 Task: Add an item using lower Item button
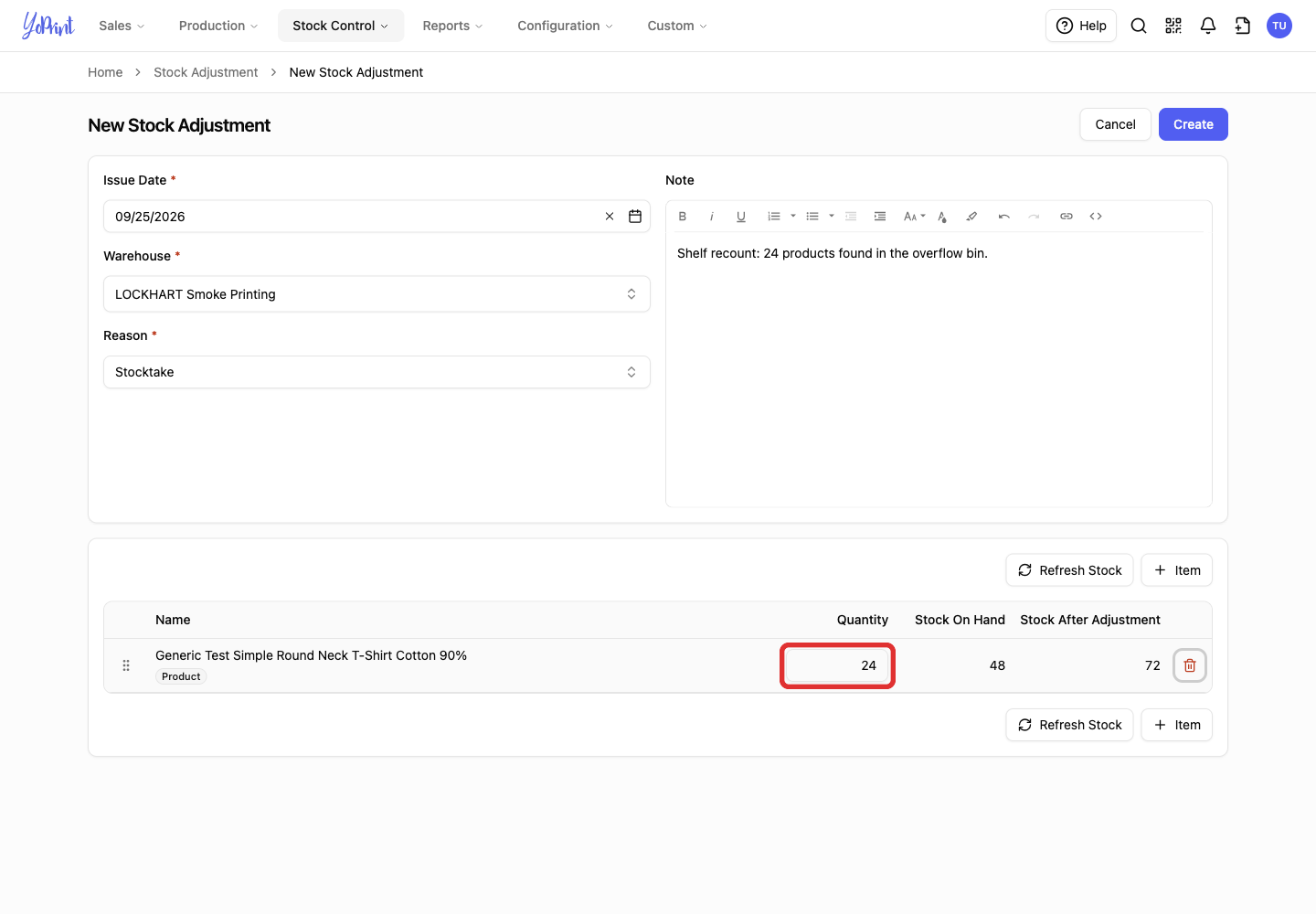tap(1177, 725)
